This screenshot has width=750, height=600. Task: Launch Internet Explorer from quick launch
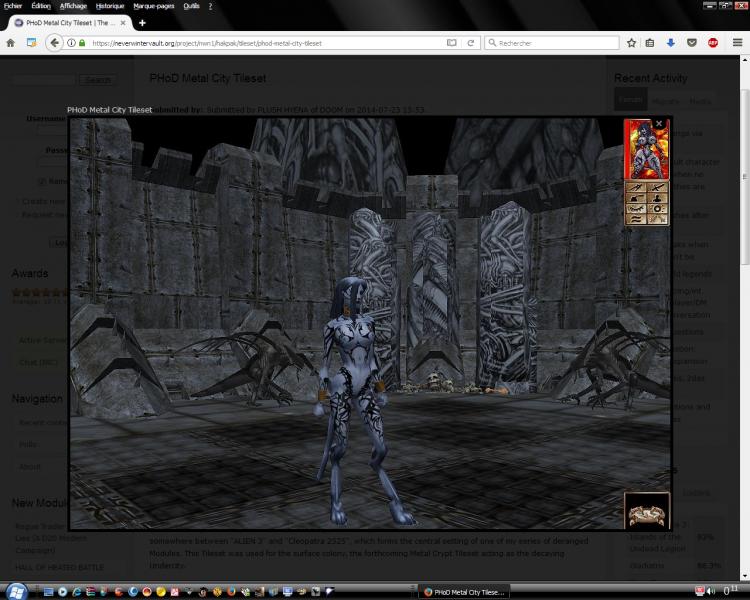click(76, 592)
